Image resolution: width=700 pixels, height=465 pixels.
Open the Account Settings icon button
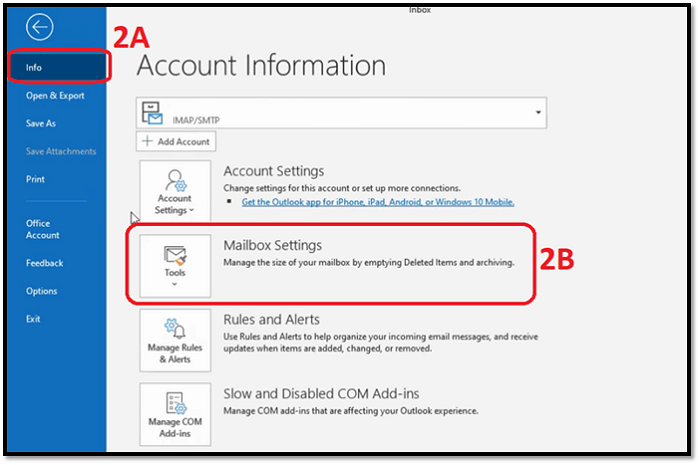(175, 191)
